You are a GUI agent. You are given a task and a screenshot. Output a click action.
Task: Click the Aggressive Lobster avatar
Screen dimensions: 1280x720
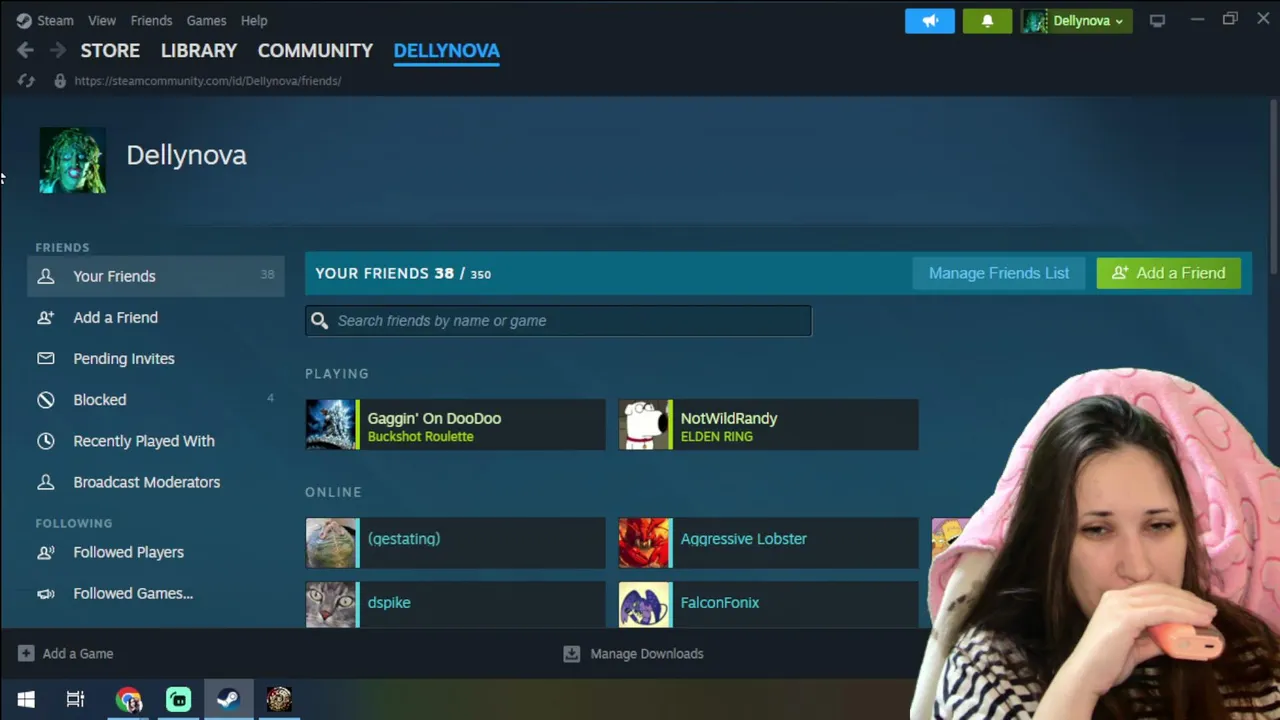(643, 543)
